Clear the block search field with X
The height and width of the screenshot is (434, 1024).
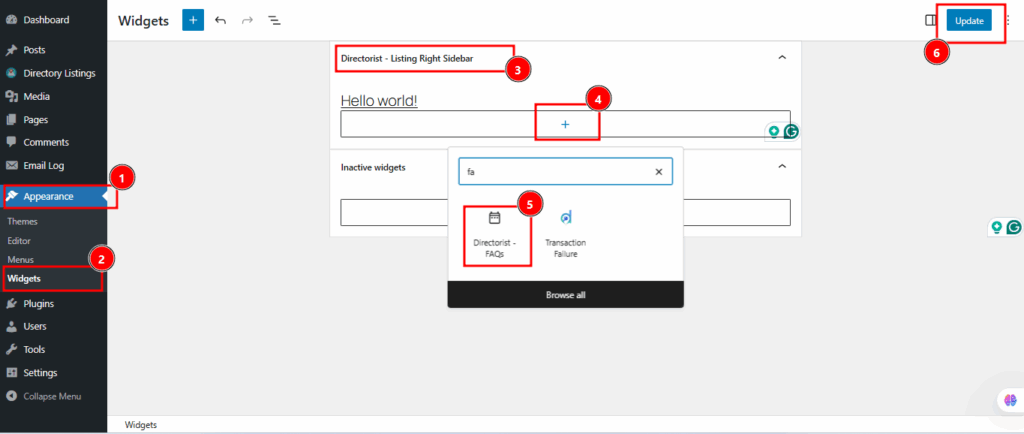click(x=658, y=172)
